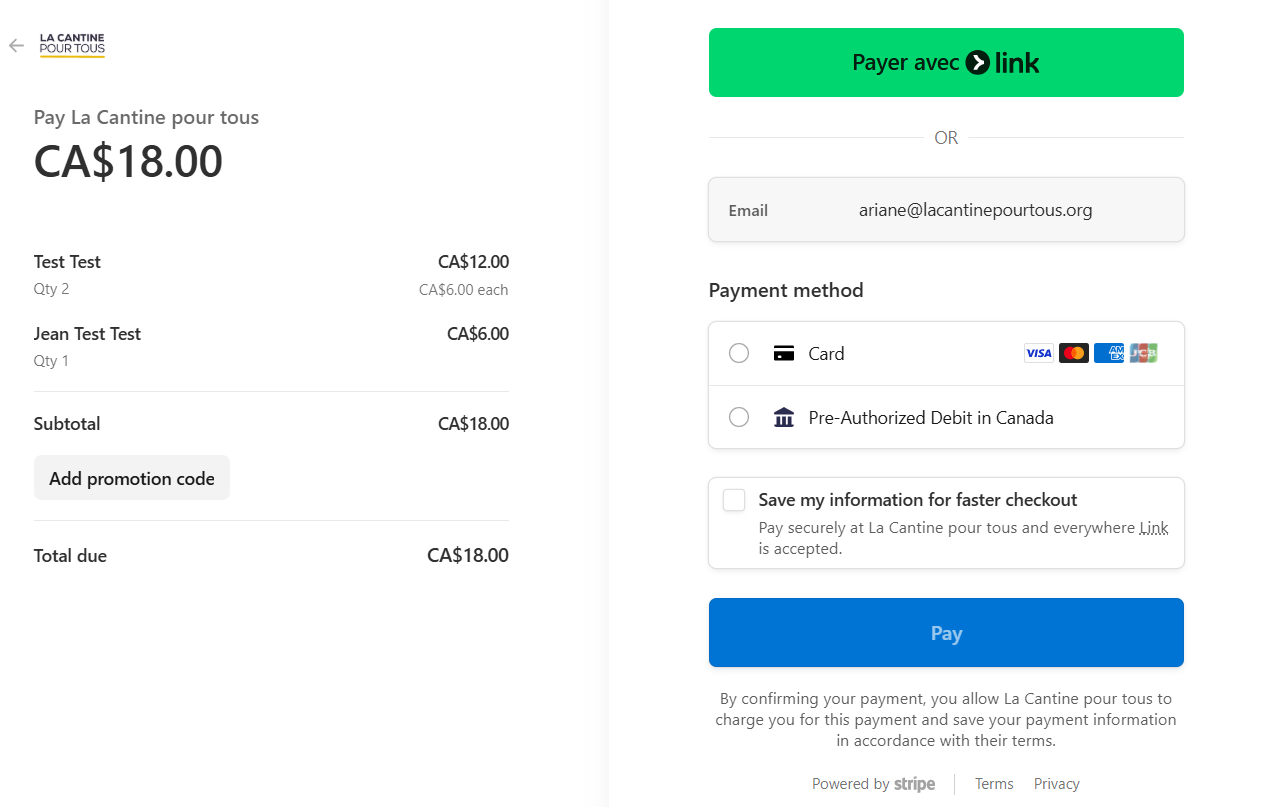Click Add promotion code button
This screenshot has width=1278, height=807.
132,478
